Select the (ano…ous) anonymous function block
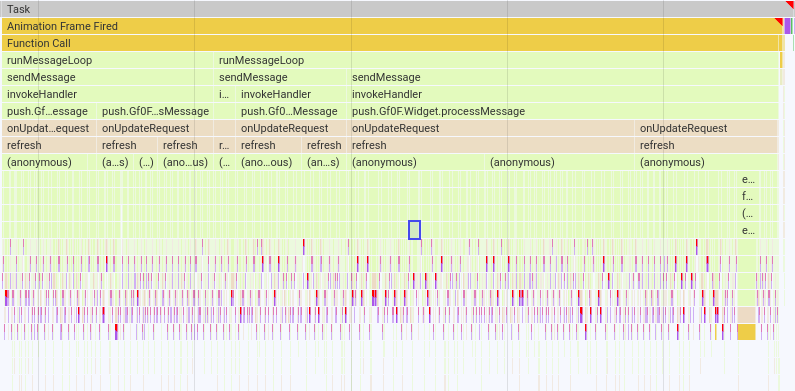795x391 pixels. point(269,162)
